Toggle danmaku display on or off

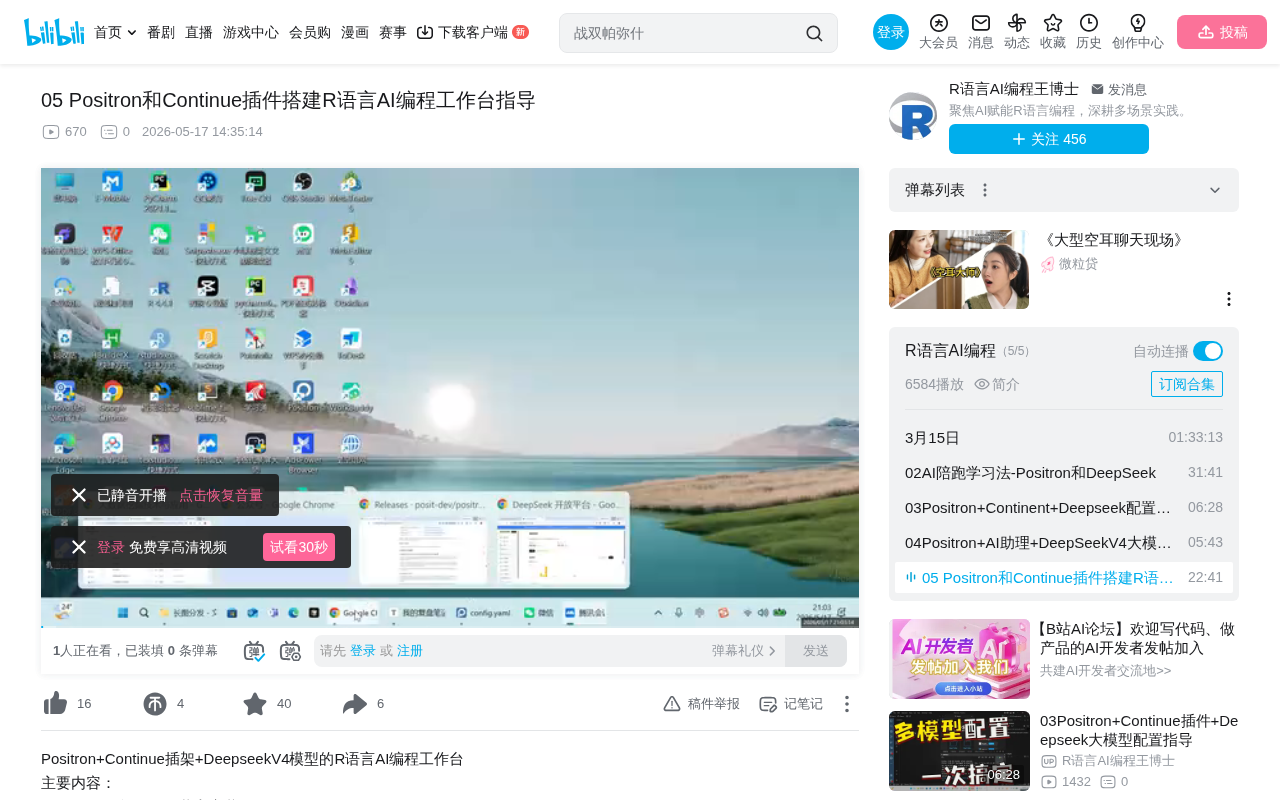pyautogui.click(x=254, y=651)
